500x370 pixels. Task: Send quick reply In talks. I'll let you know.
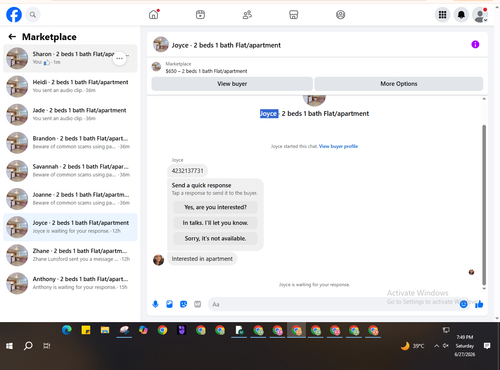click(x=215, y=223)
